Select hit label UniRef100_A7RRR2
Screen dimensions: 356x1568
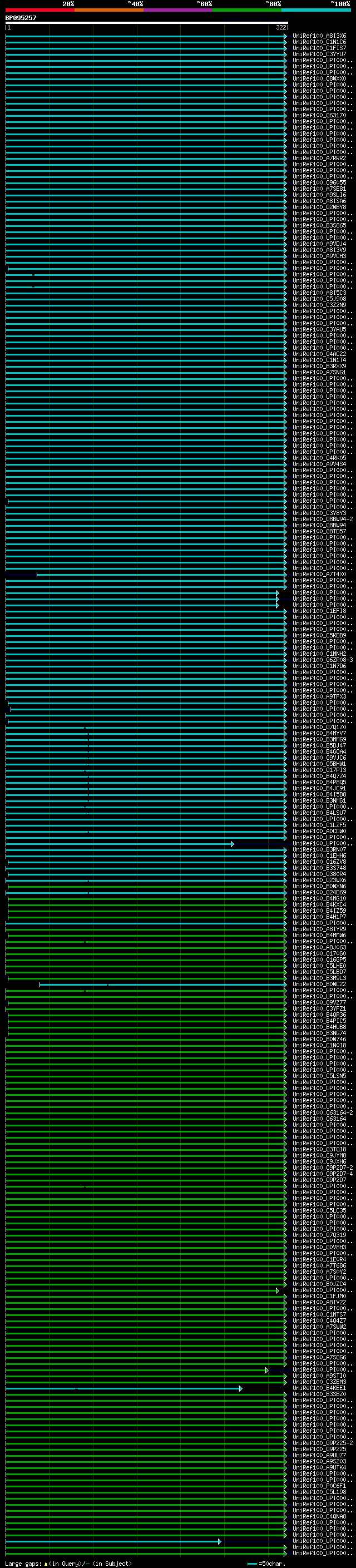click(x=319, y=159)
